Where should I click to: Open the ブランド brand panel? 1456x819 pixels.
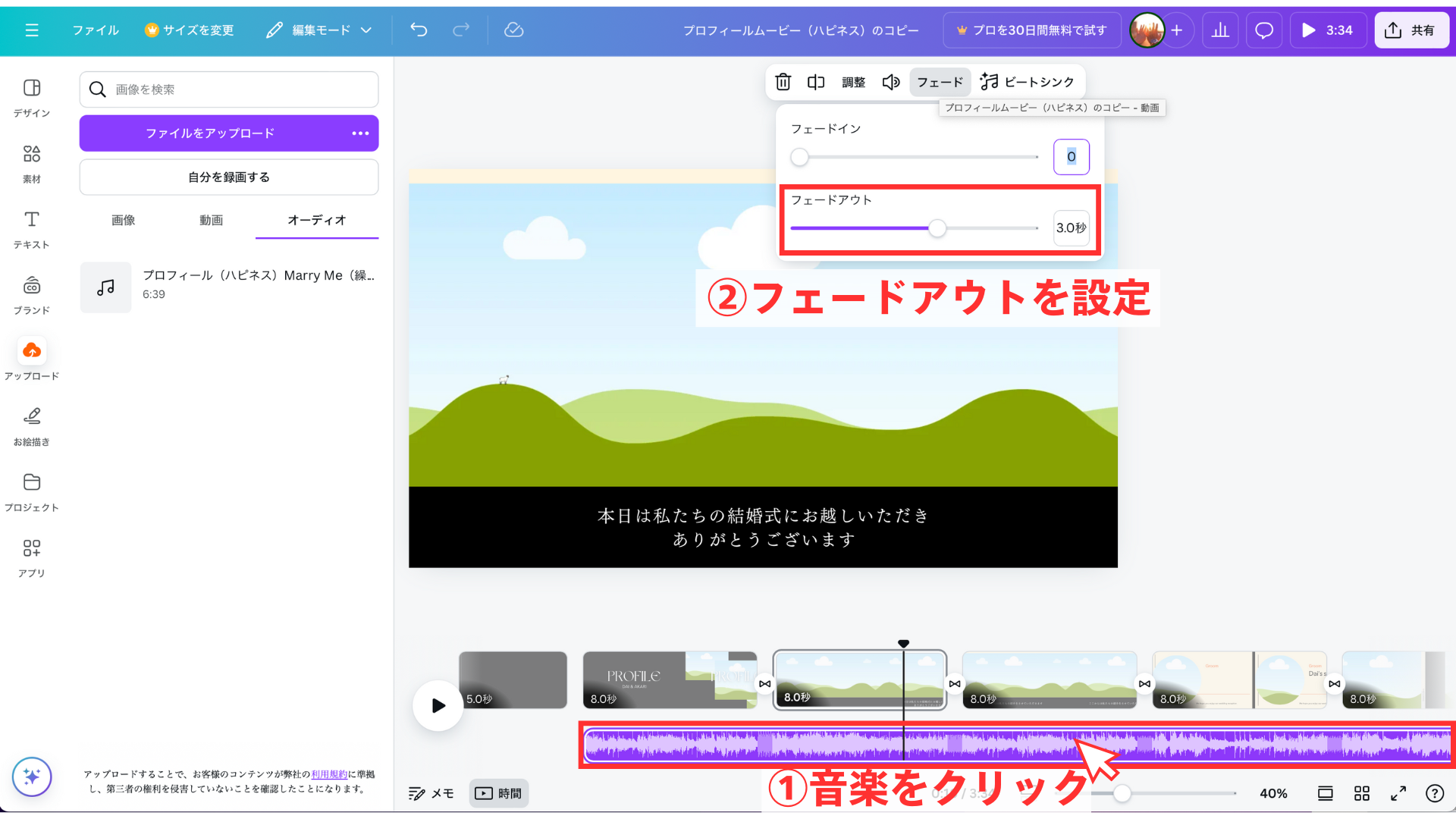coord(32,296)
